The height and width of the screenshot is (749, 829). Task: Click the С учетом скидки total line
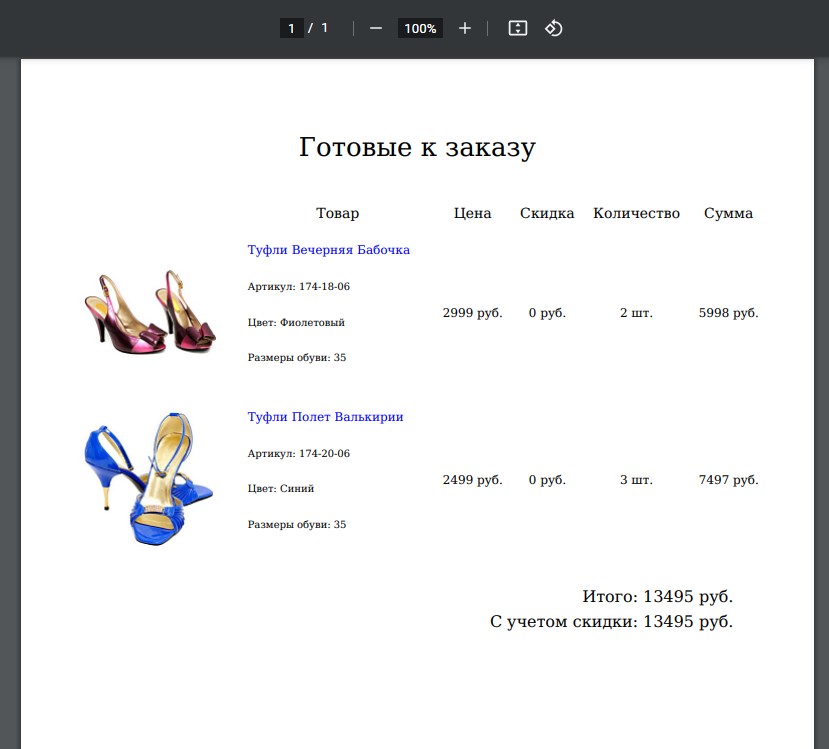pos(611,621)
